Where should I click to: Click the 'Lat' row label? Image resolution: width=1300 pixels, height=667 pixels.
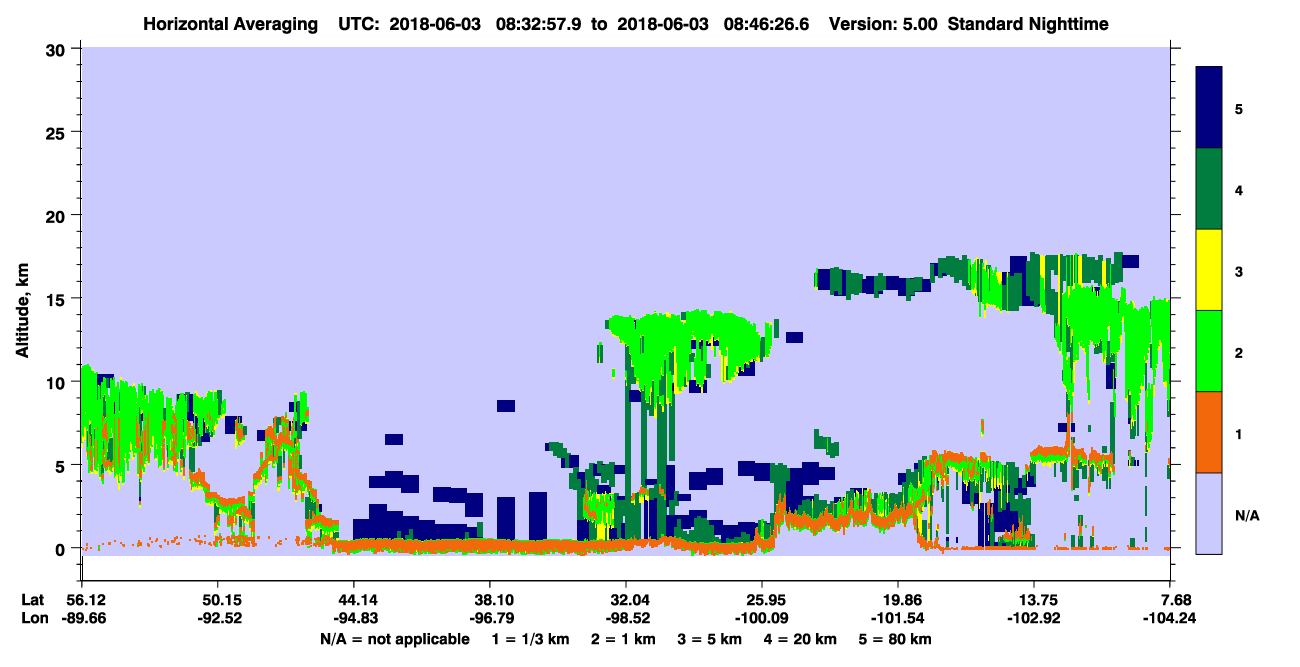[33, 600]
